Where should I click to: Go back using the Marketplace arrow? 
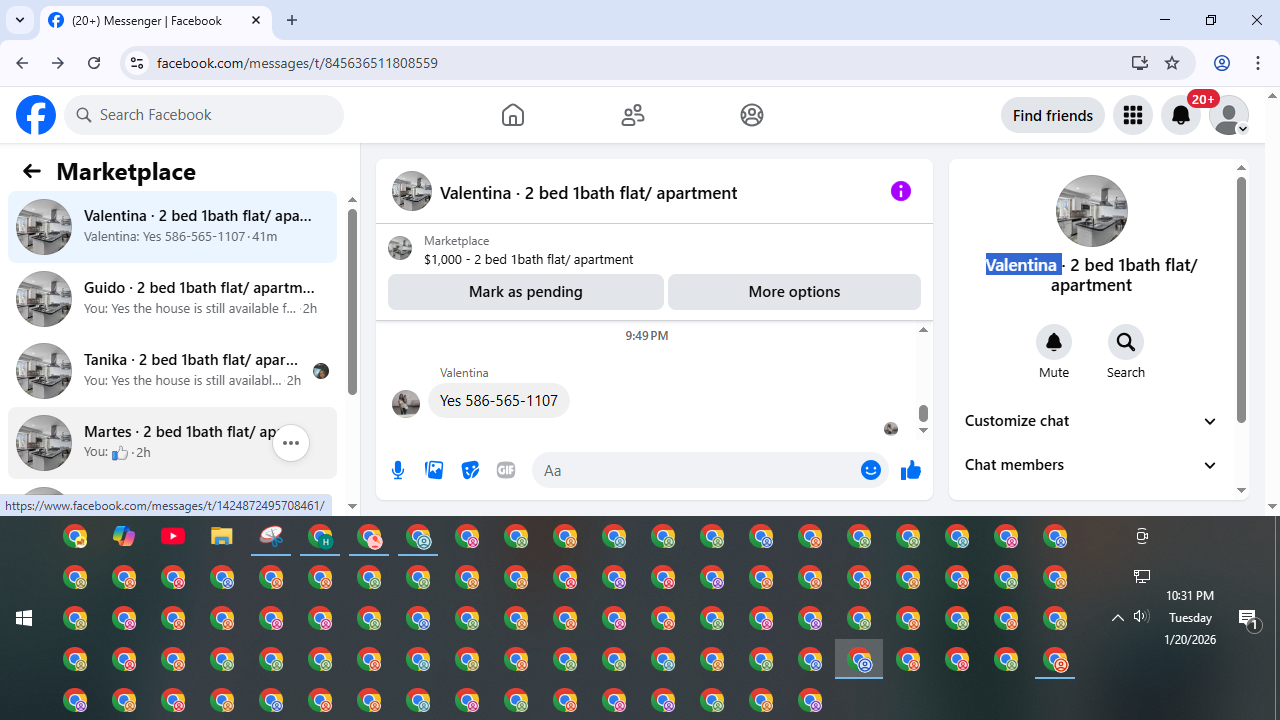pyautogui.click(x=32, y=171)
